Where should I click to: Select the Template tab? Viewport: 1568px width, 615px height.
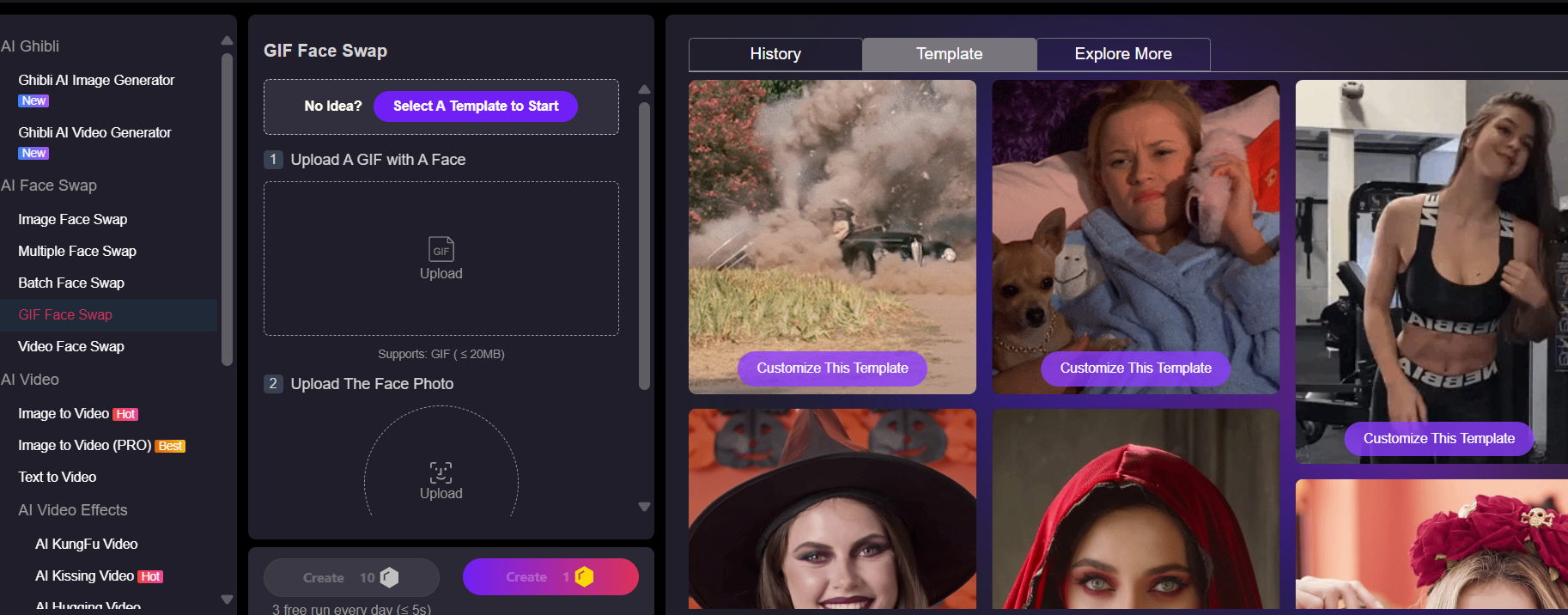949,54
